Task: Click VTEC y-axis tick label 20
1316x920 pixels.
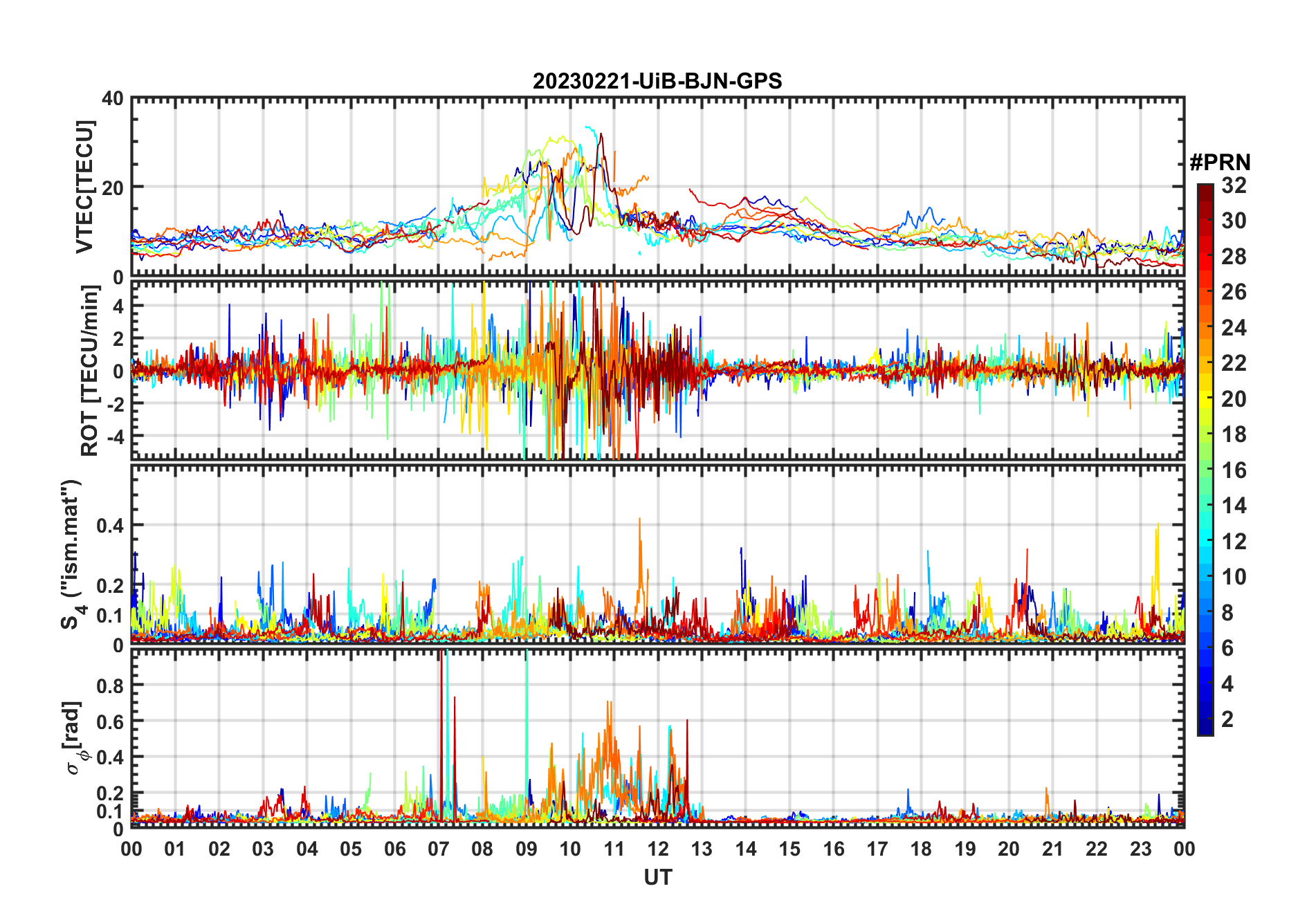Action: pyautogui.click(x=113, y=187)
